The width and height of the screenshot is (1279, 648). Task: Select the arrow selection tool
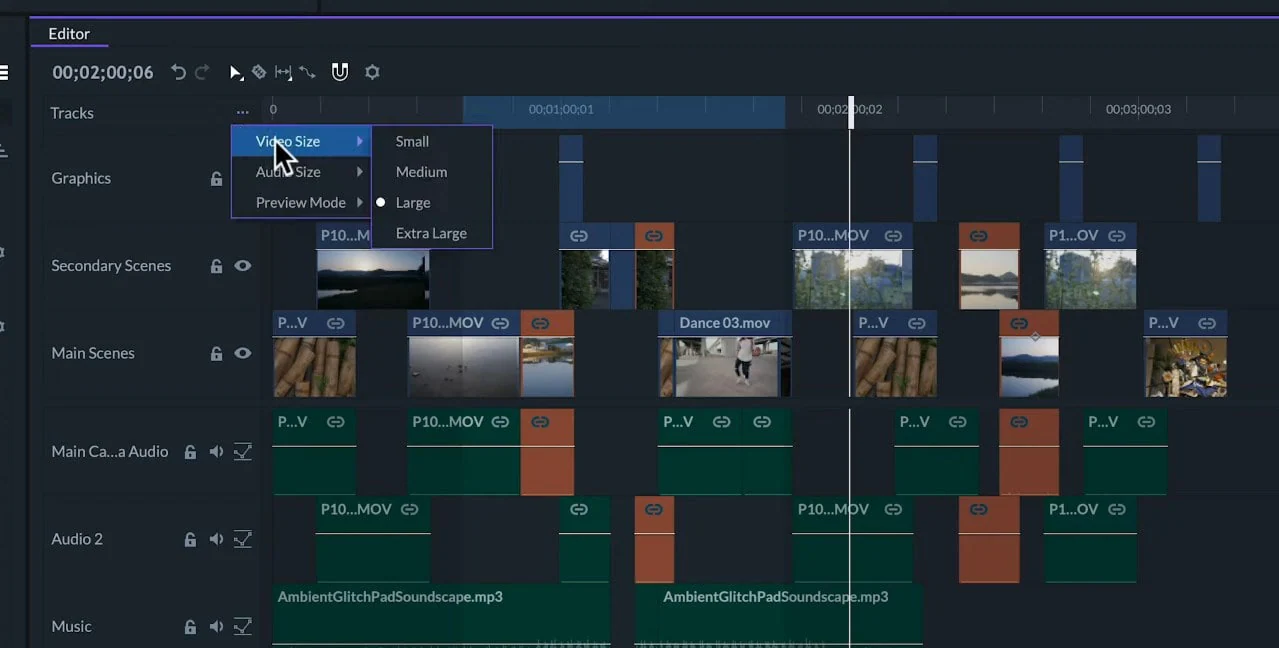(x=237, y=72)
